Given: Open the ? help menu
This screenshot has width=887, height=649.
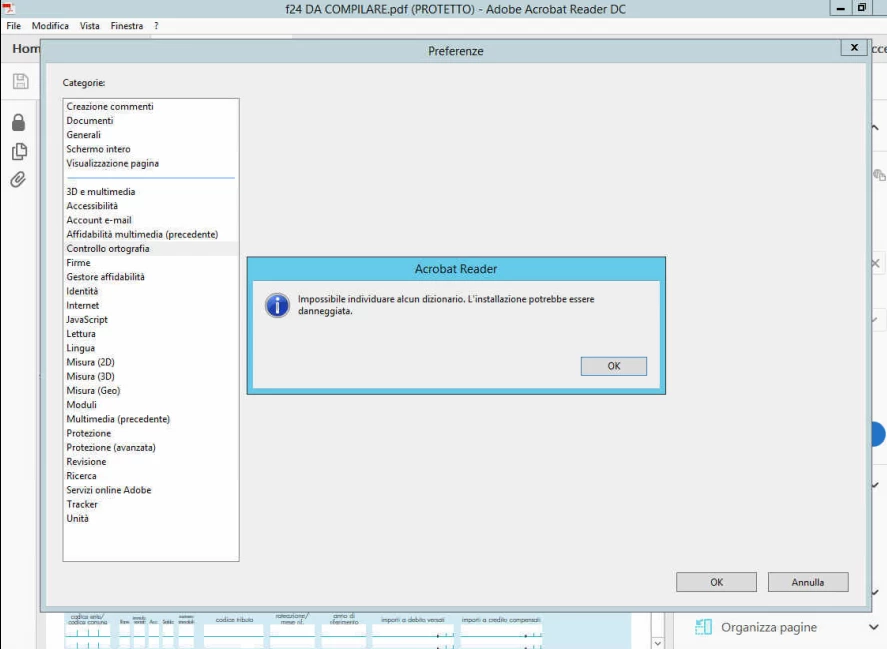Looking at the screenshot, I should pyautogui.click(x=156, y=26).
